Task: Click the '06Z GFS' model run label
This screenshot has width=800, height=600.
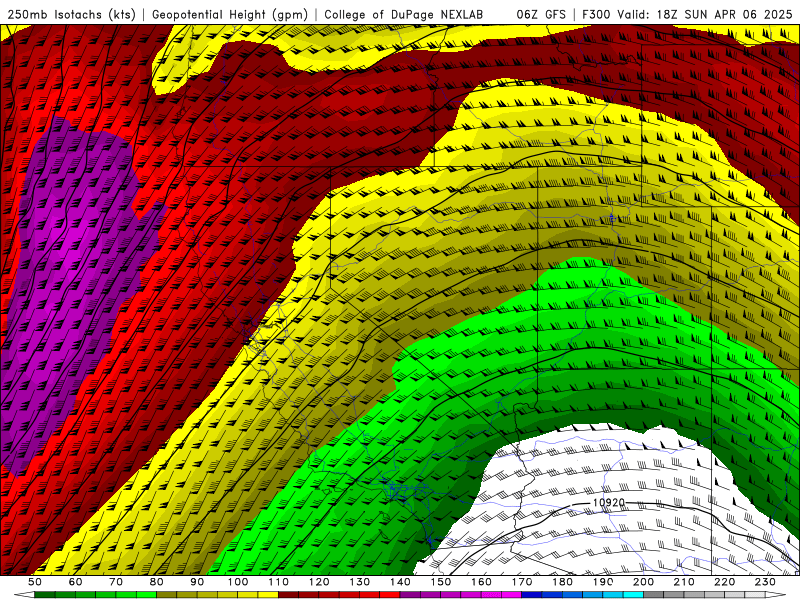Action: click(541, 14)
